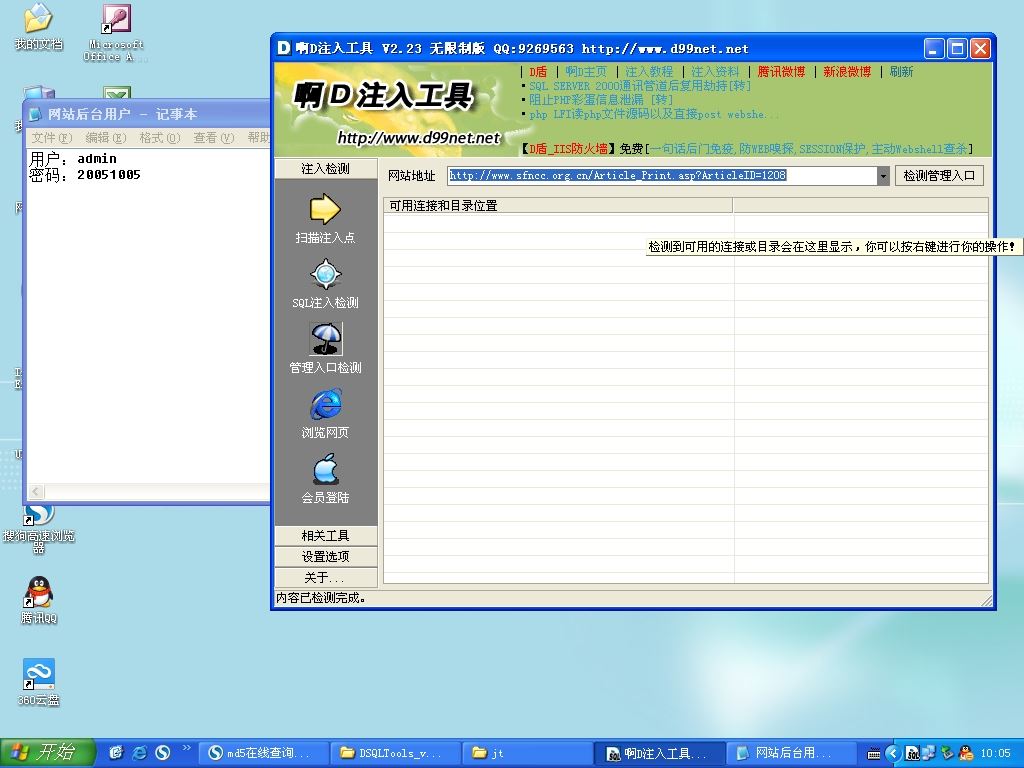
Task: Click the http://www.d99net.net banner logo text
Action: point(419,138)
